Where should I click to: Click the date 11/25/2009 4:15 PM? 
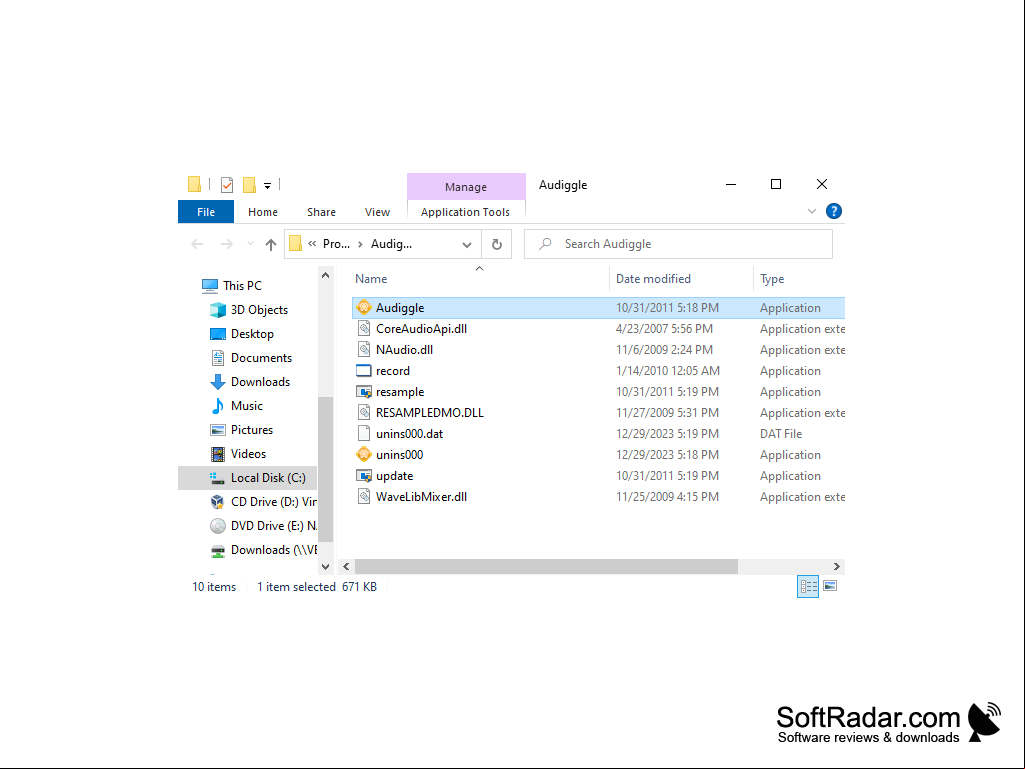[x=667, y=496]
